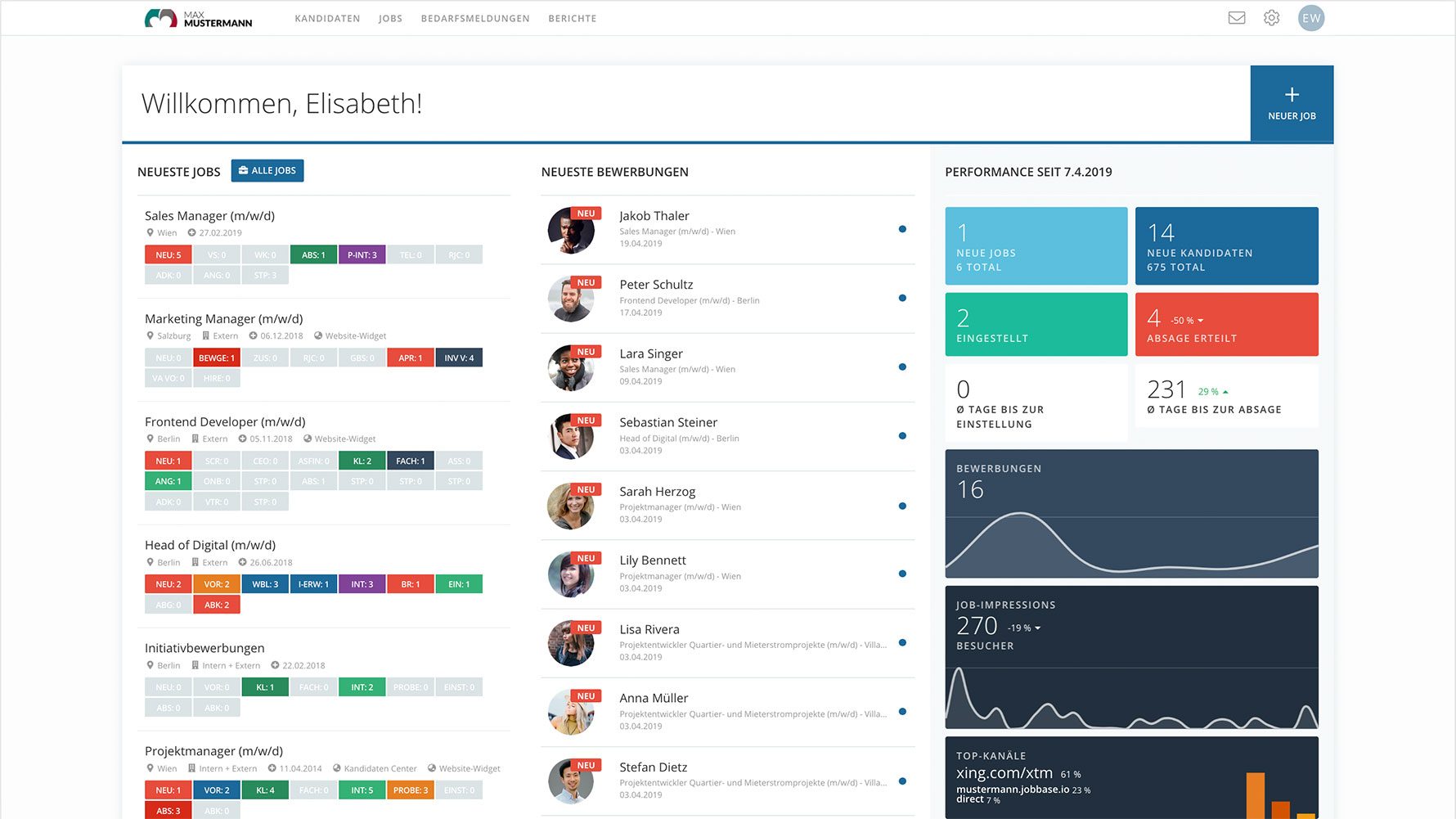Click Peter Schultz's profile photo
This screenshot has width=1456, height=819.
coord(571,299)
